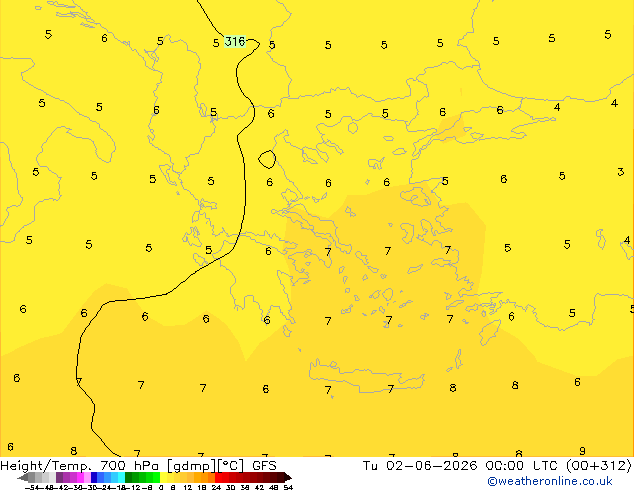Select the dark blue legend swatch
This screenshot has width=634, height=490.
click(94, 477)
